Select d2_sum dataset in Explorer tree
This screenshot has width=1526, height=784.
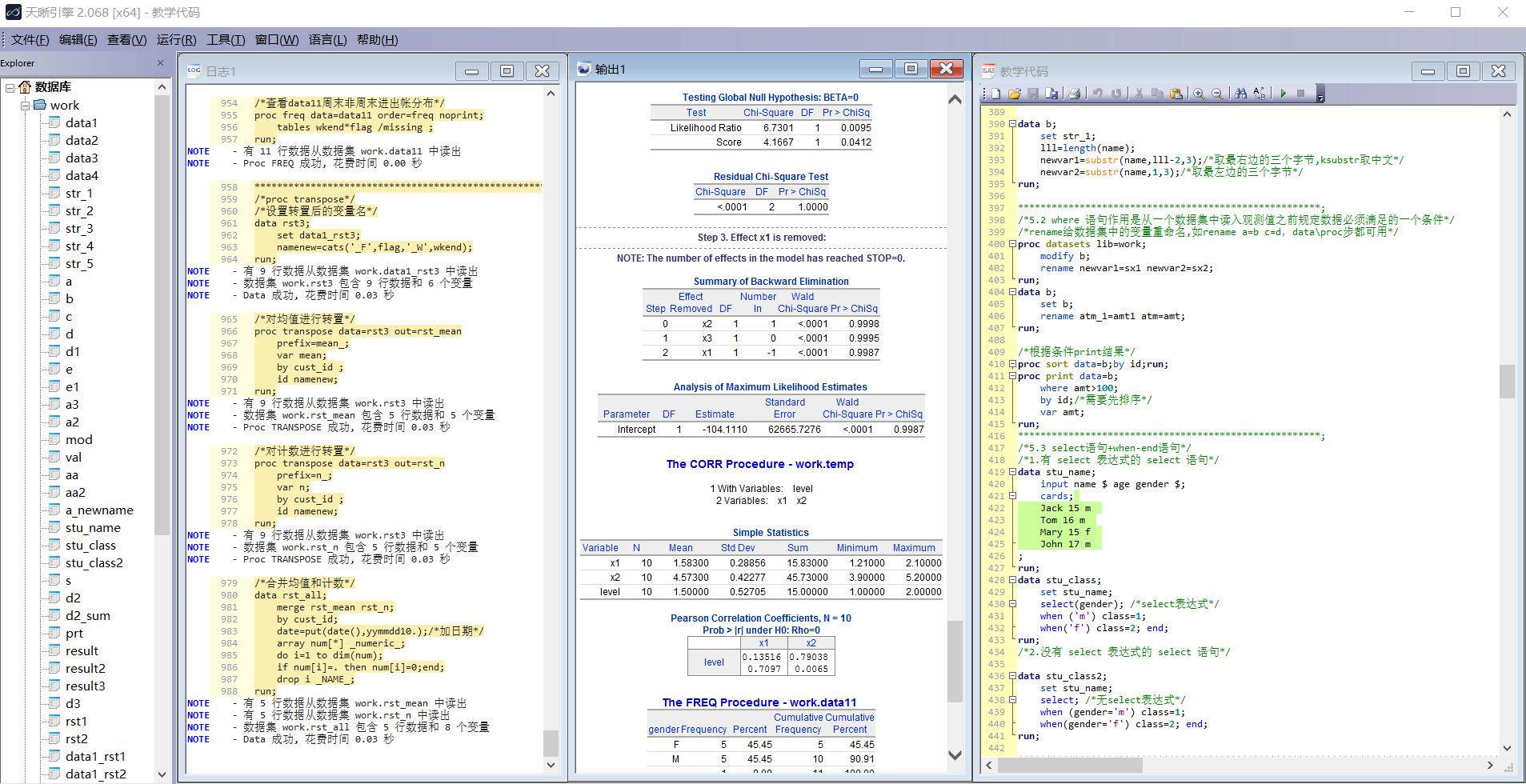[88, 615]
